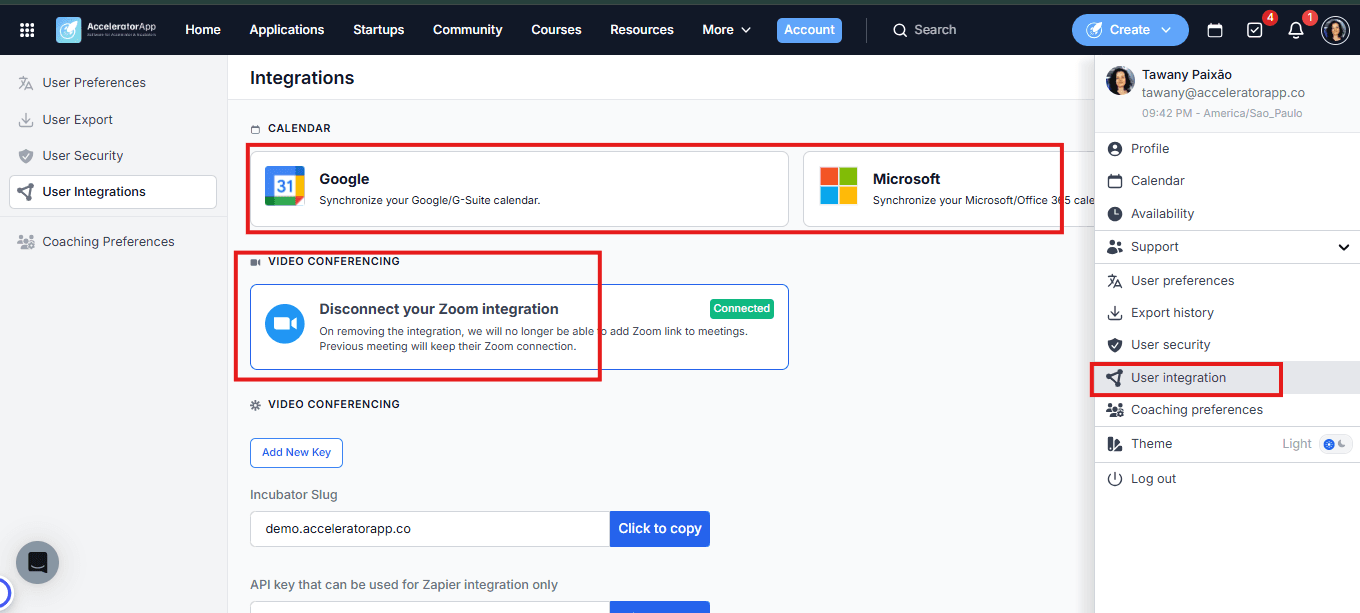Open the calendar icon in top bar

[1215, 30]
